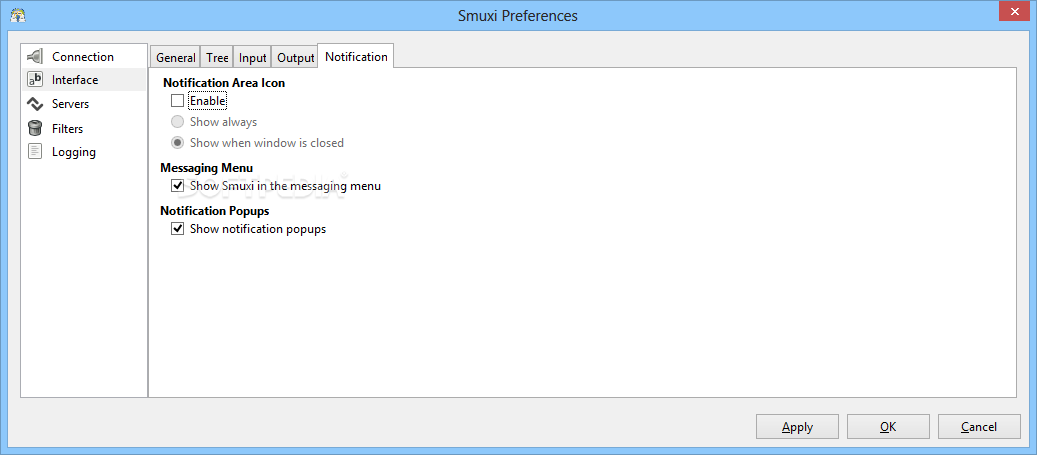
Task: Open the Input tab
Action: tap(253, 58)
